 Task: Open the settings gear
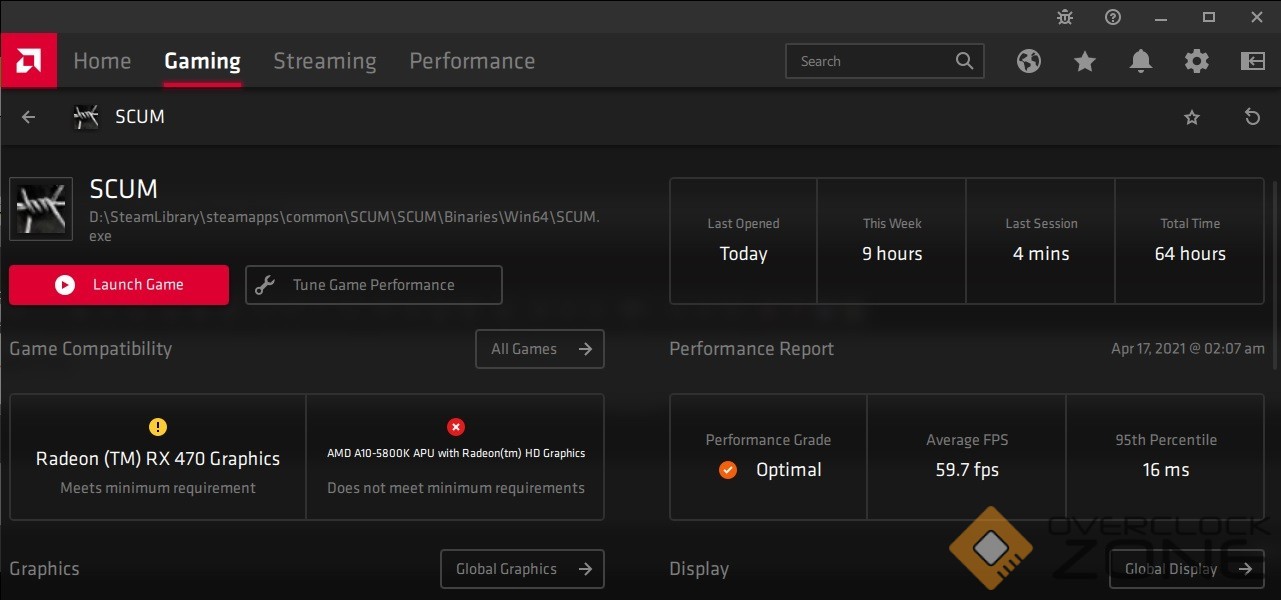(1196, 61)
